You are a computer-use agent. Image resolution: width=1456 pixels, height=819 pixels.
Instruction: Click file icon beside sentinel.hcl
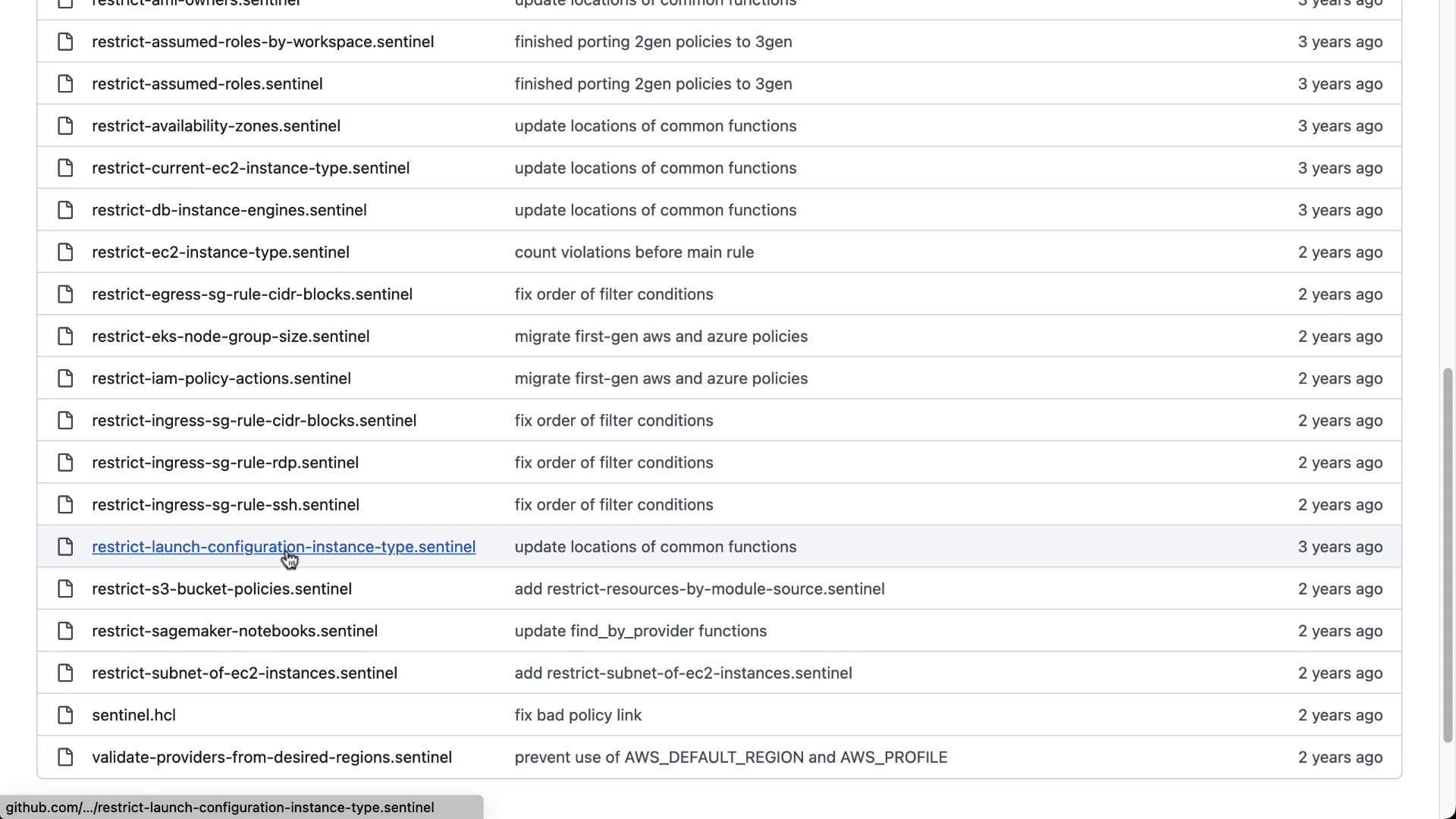pyautogui.click(x=65, y=715)
